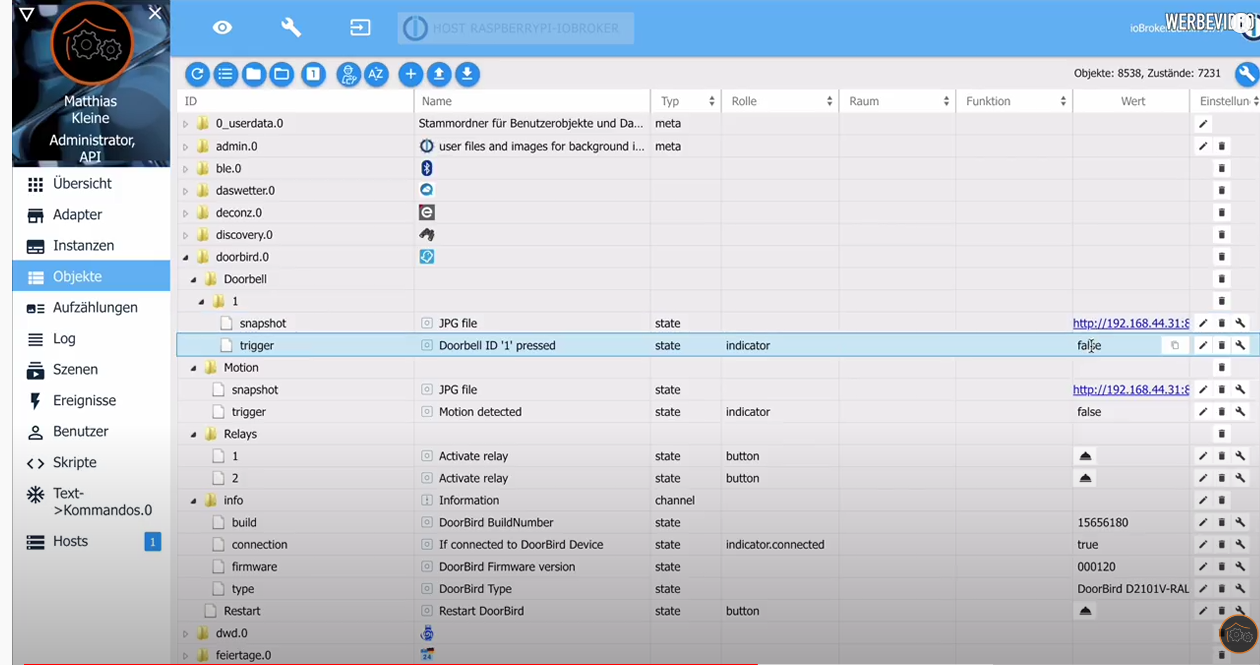Open the Log page

coord(91,339)
